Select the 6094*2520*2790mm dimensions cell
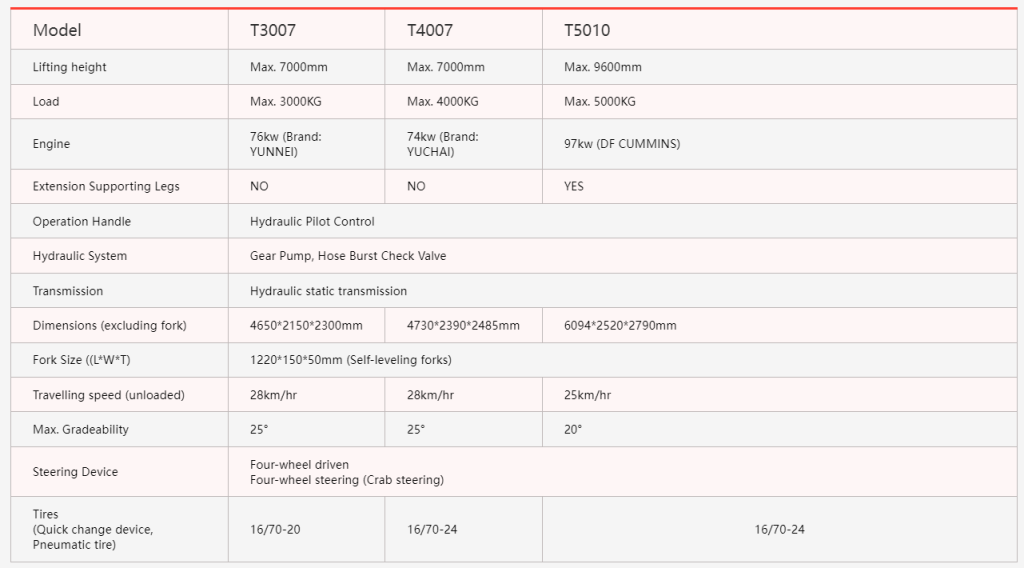The image size is (1024, 568). click(620, 325)
